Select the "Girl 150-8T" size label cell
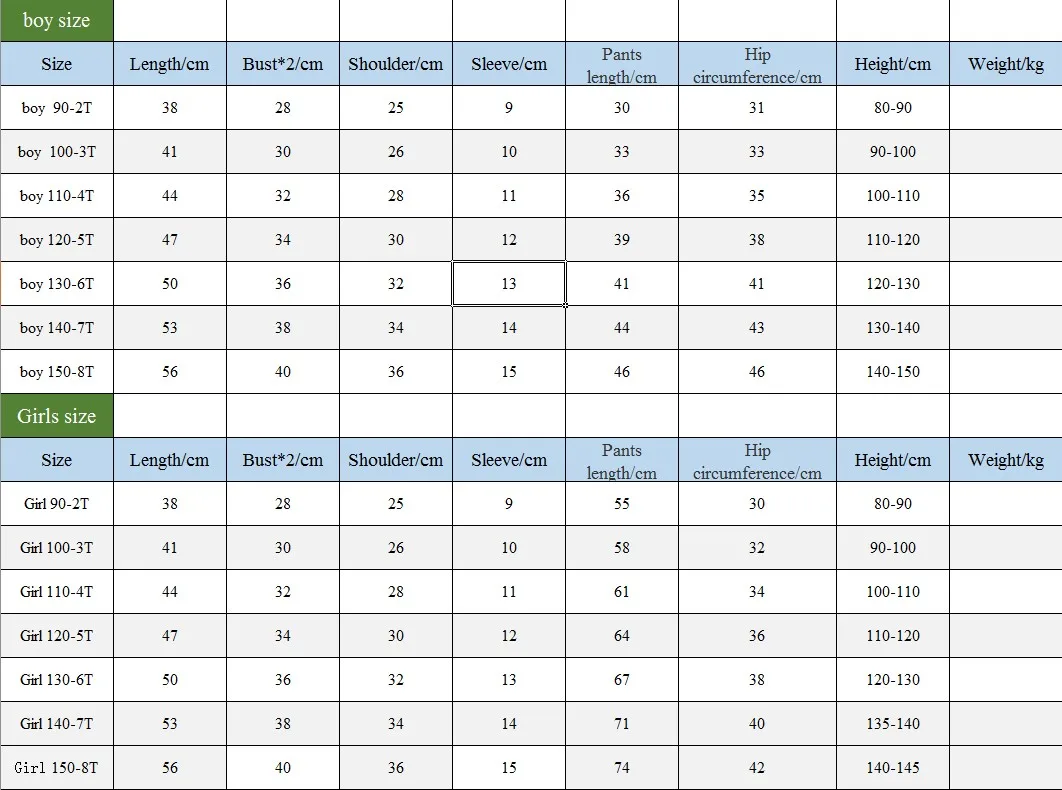Viewport: 1062px width, 790px height. coord(57,768)
